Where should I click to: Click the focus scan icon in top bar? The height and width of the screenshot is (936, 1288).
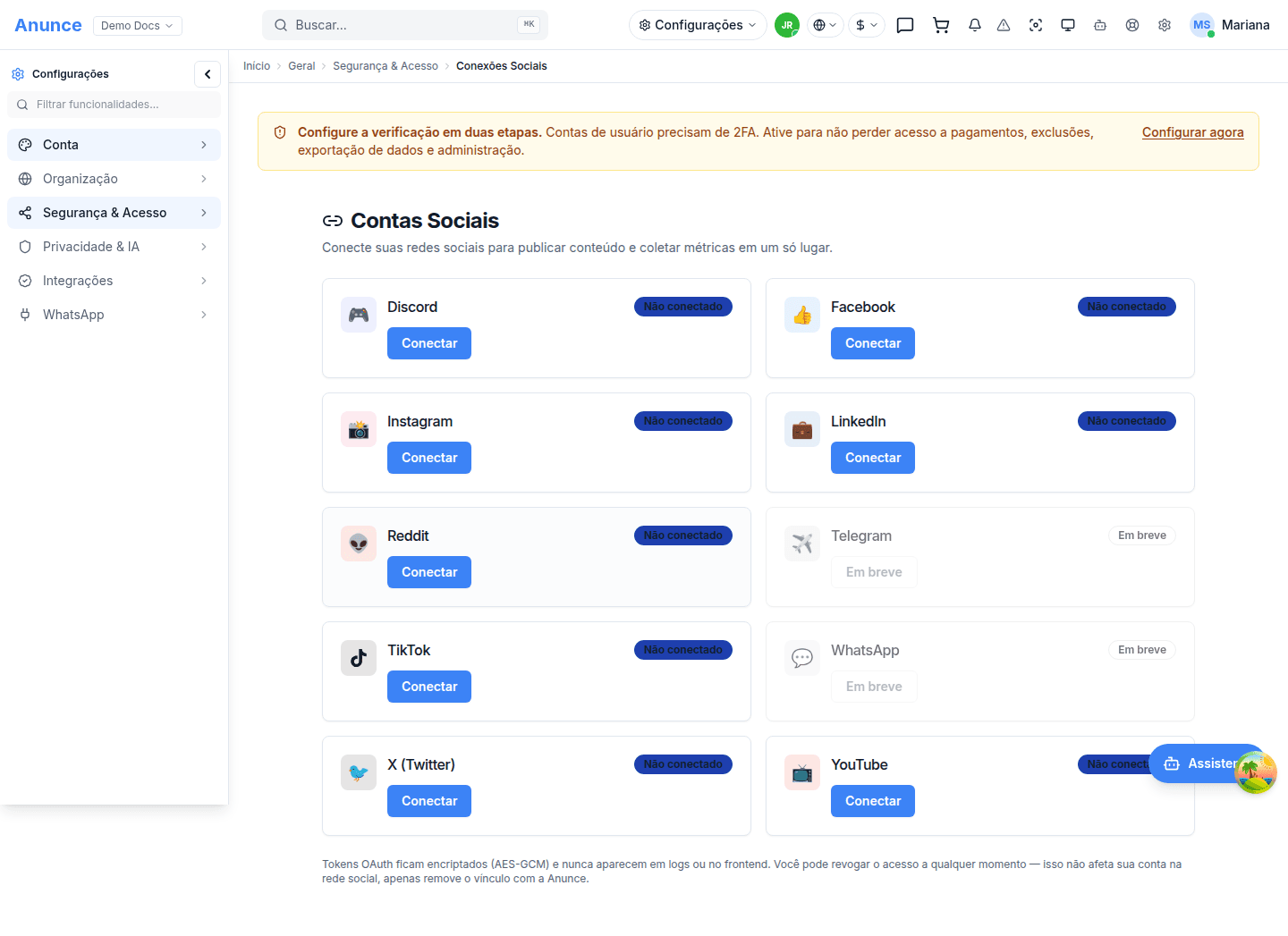pos(1036,25)
